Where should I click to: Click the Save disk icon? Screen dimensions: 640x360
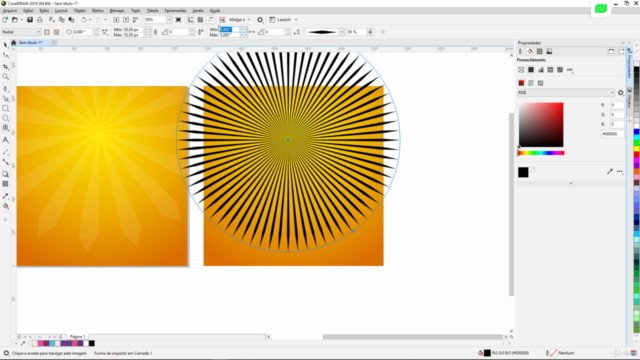[30, 20]
